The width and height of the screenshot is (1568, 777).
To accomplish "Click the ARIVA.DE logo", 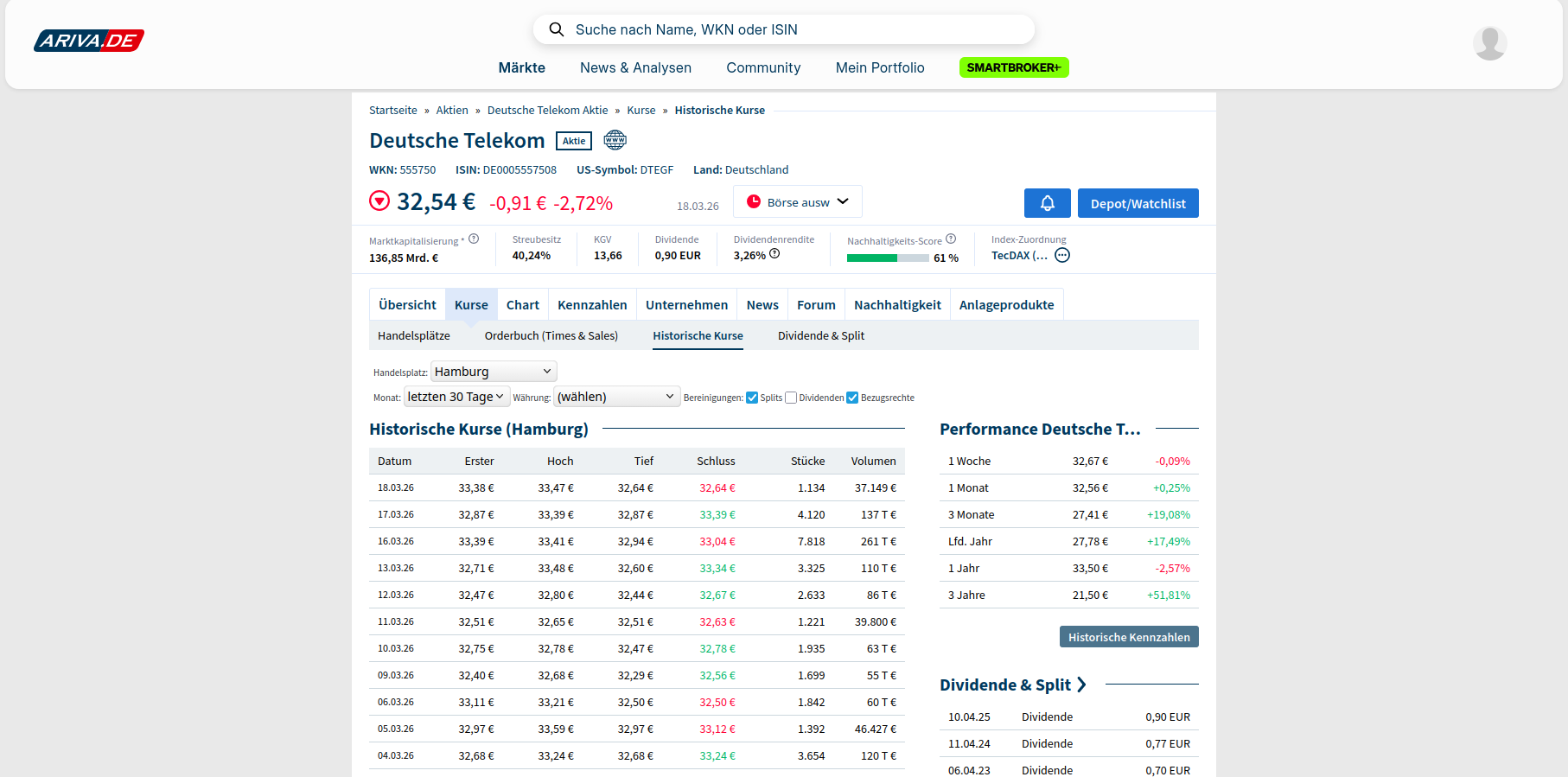I will [x=89, y=41].
